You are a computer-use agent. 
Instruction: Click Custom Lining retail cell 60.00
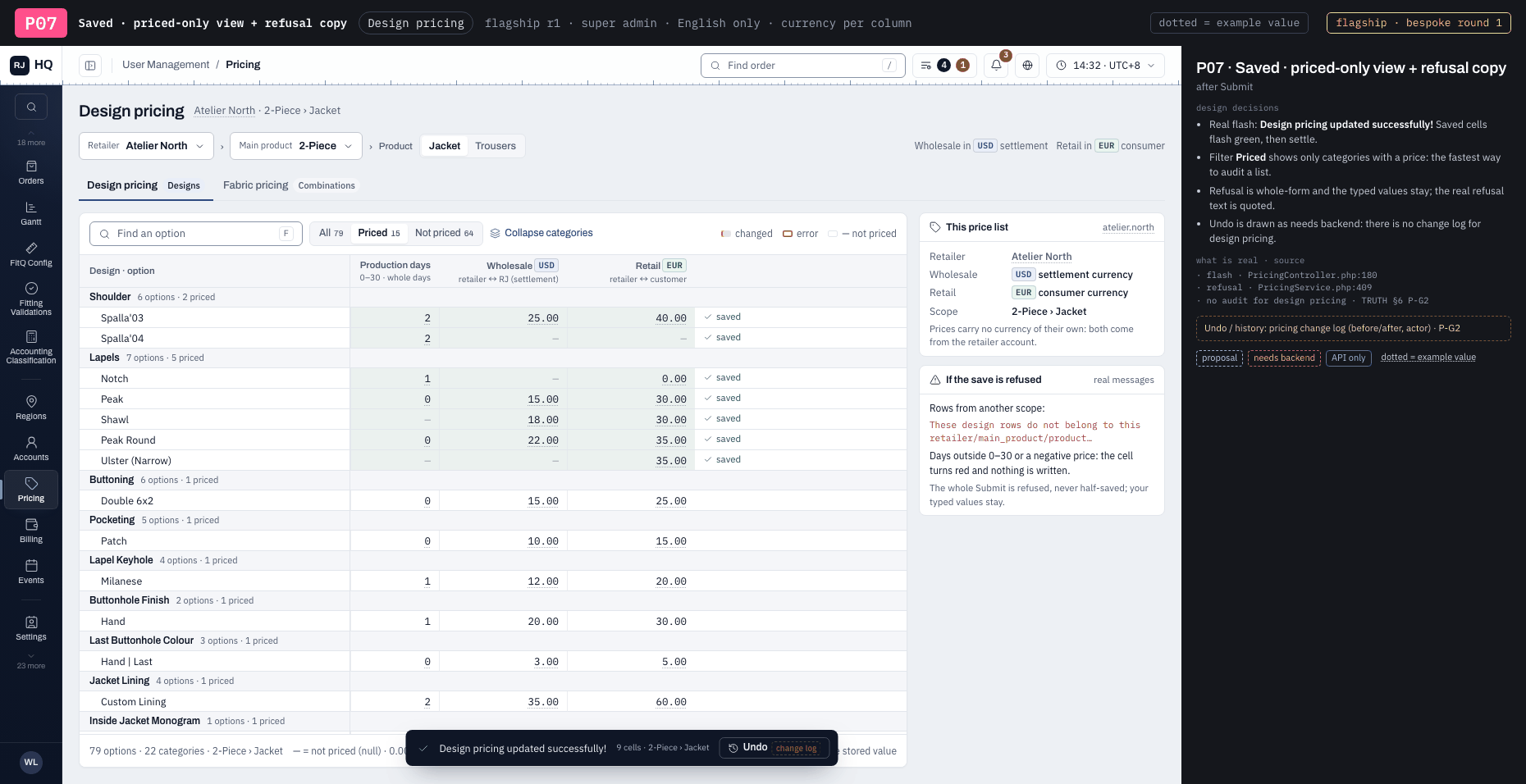tap(632, 702)
